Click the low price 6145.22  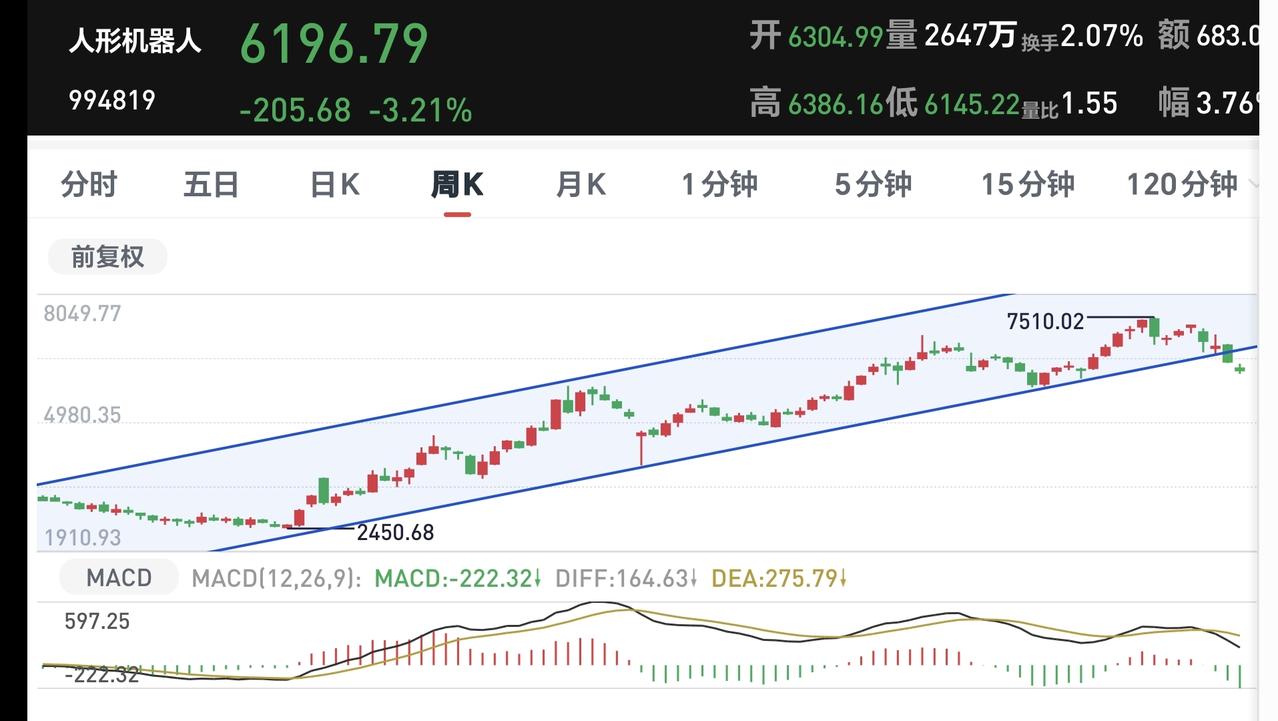[x=971, y=104]
